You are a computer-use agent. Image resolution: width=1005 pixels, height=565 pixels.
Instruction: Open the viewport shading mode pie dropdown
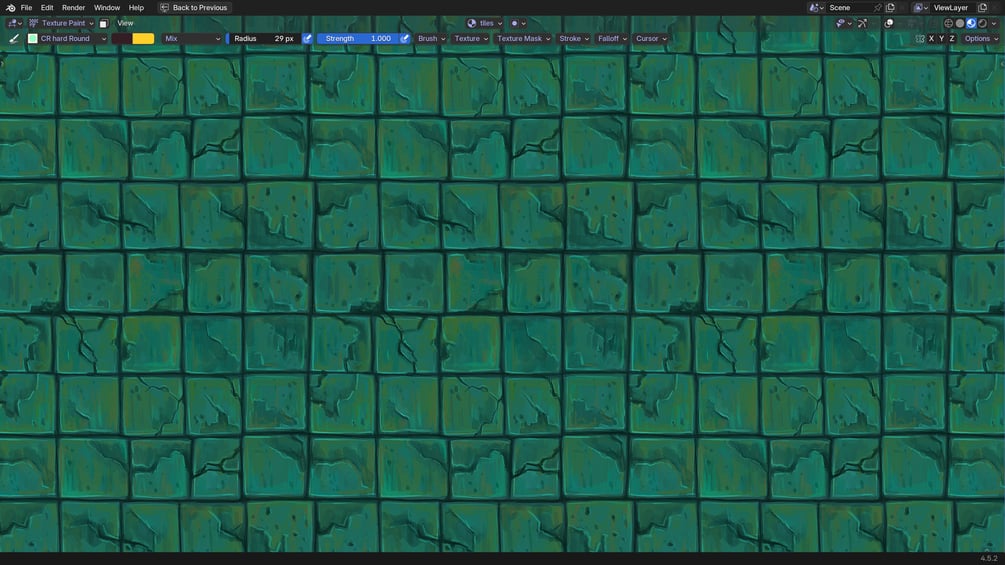518,23
